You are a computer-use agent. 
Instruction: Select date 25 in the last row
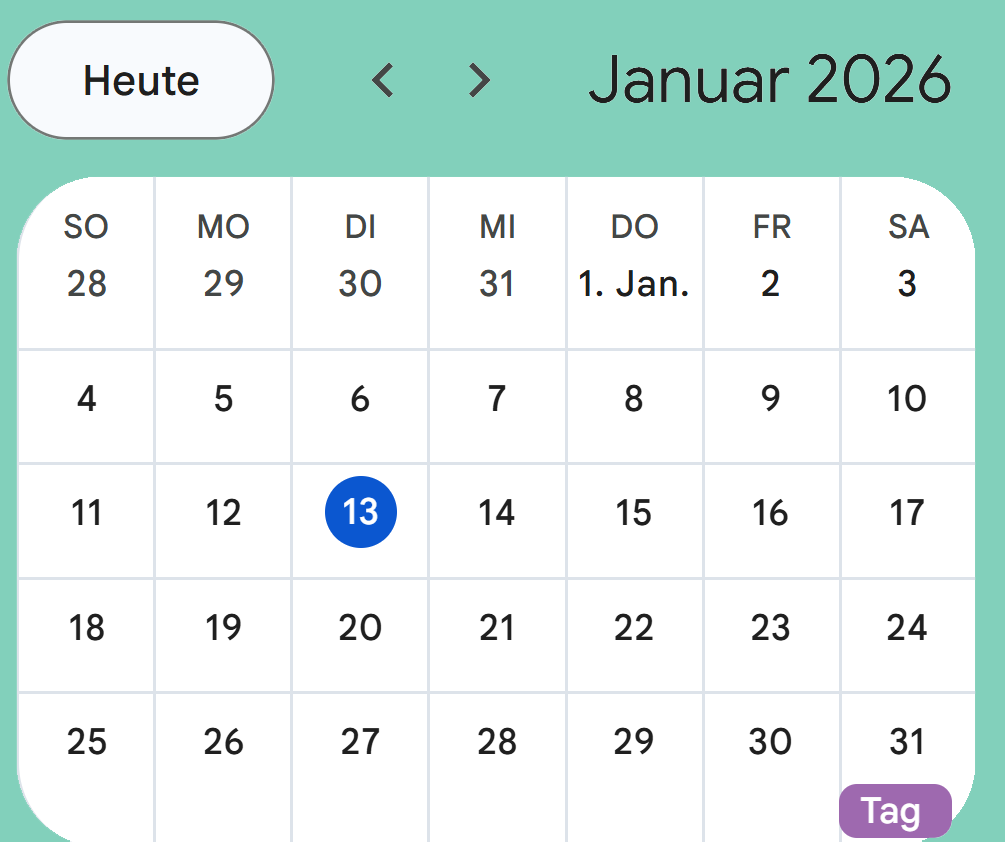click(87, 741)
